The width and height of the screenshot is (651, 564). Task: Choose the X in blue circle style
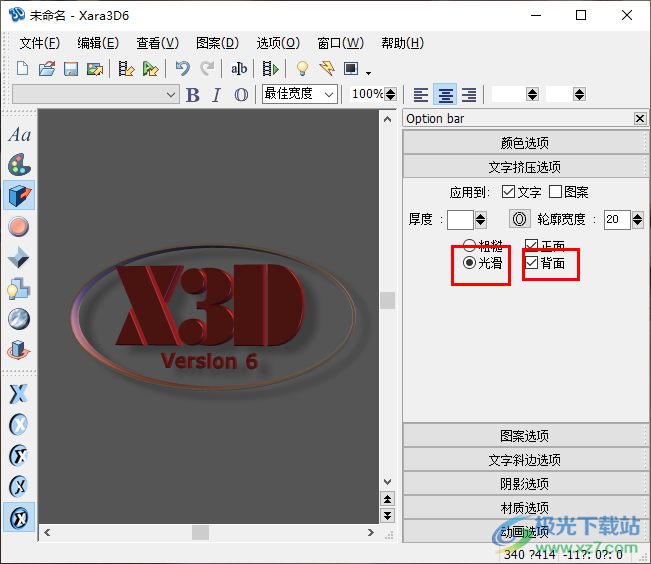point(19,424)
